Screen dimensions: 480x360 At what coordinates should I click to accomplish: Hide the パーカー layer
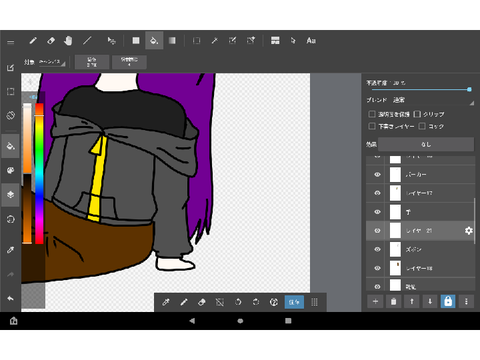377,174
